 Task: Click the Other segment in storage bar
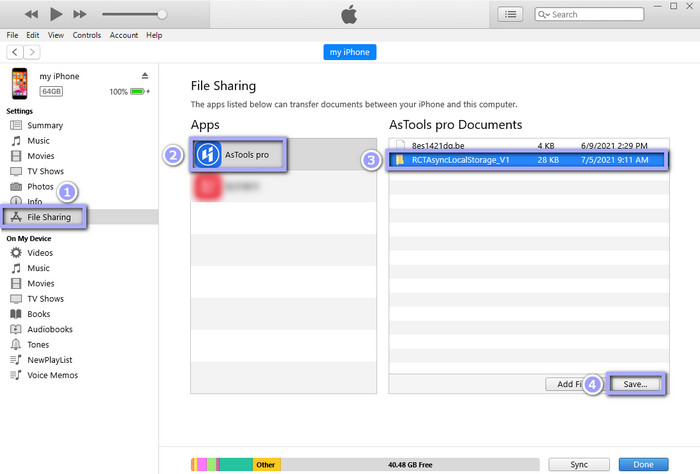[267, 465]
